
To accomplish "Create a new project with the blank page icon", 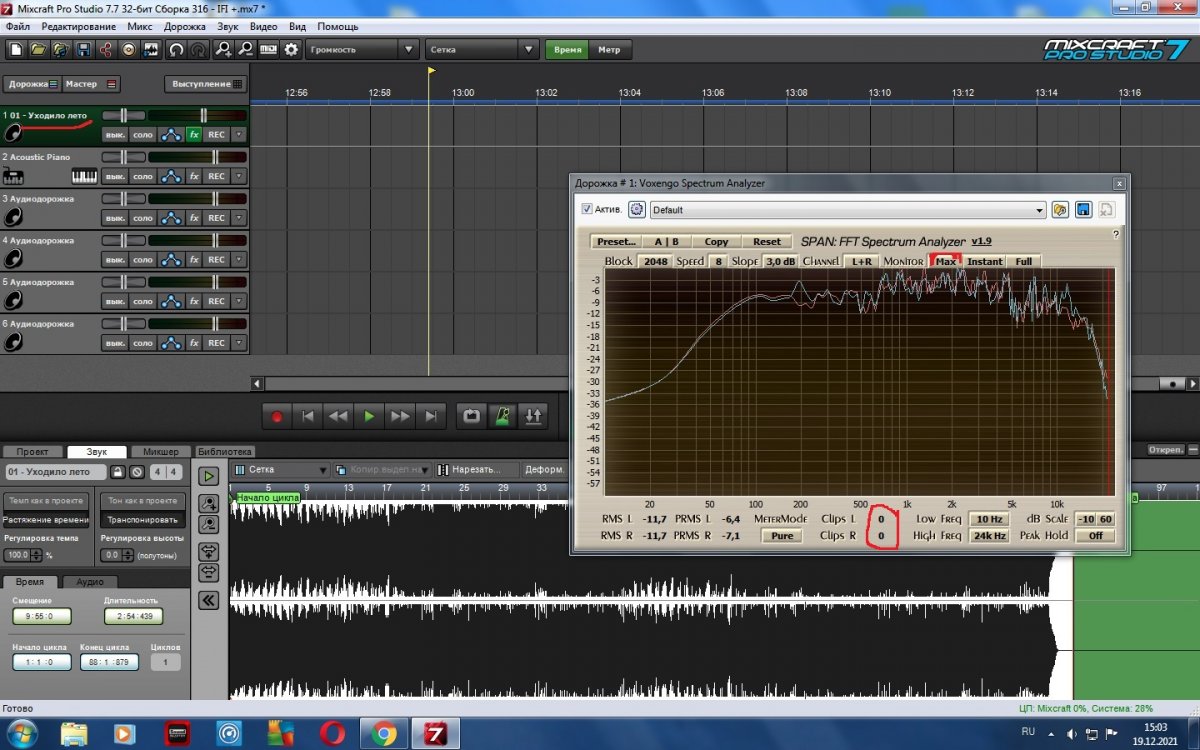I will click(x=16, y=49).
